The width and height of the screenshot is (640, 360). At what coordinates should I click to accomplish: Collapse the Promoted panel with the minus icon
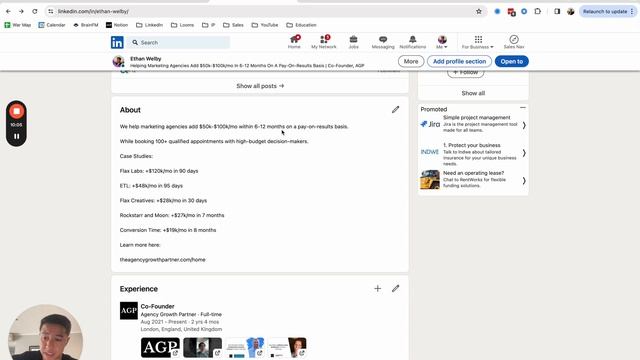point(523,108)
